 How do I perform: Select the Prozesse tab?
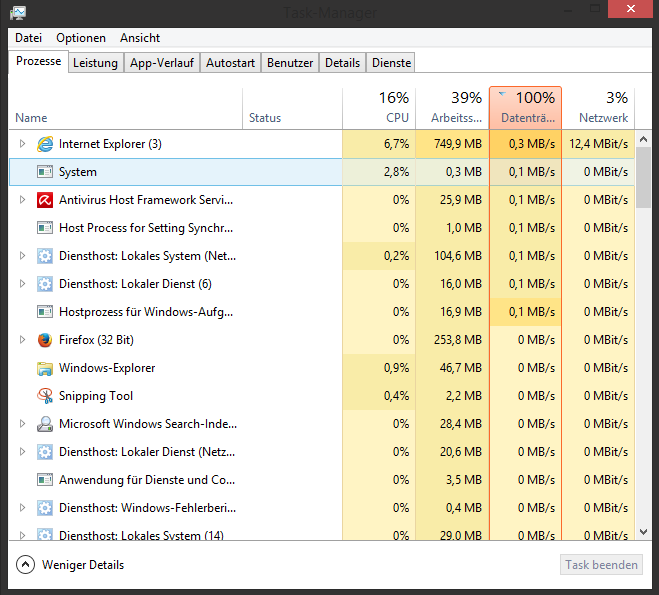coord(38,61)
